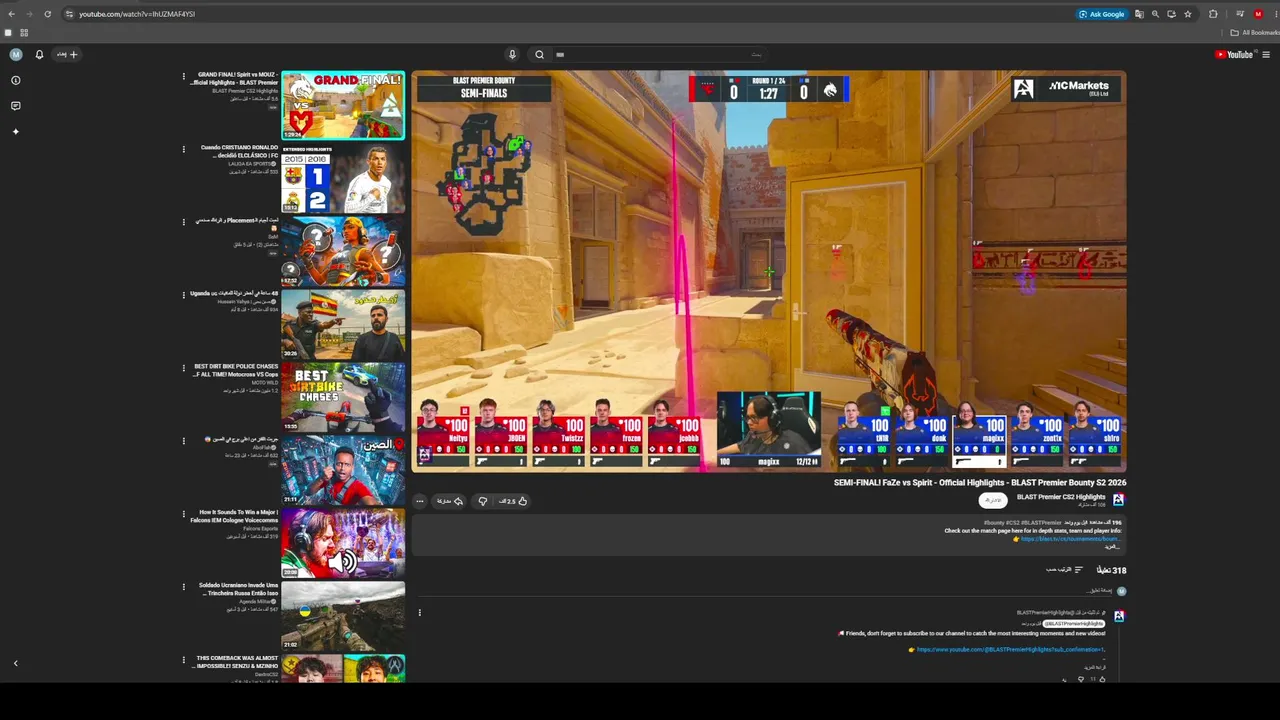
Task: Open the Ask Google button
Action: [1101, 14]
